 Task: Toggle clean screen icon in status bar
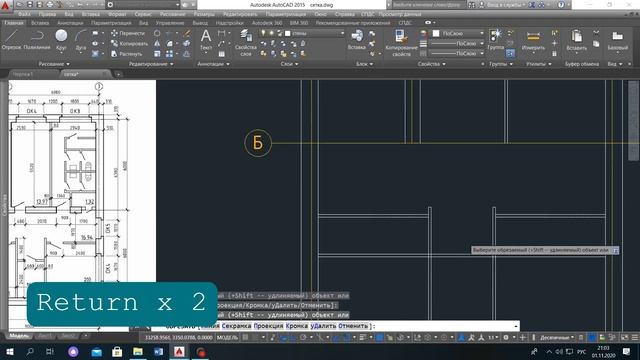click(x=624, y=338)
